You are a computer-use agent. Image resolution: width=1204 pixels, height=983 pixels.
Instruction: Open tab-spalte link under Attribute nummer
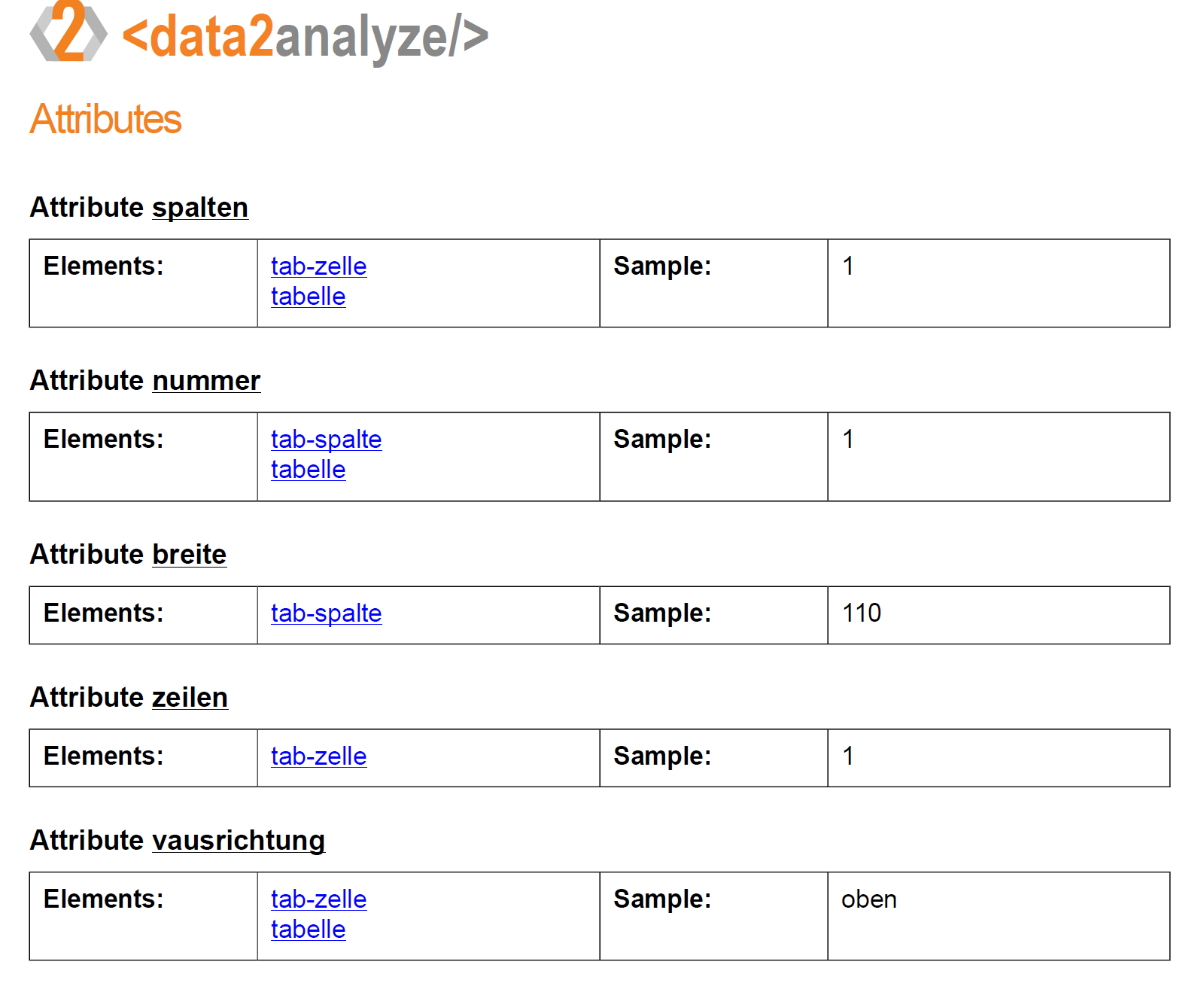pyautogui.click(x=326, y=440)
